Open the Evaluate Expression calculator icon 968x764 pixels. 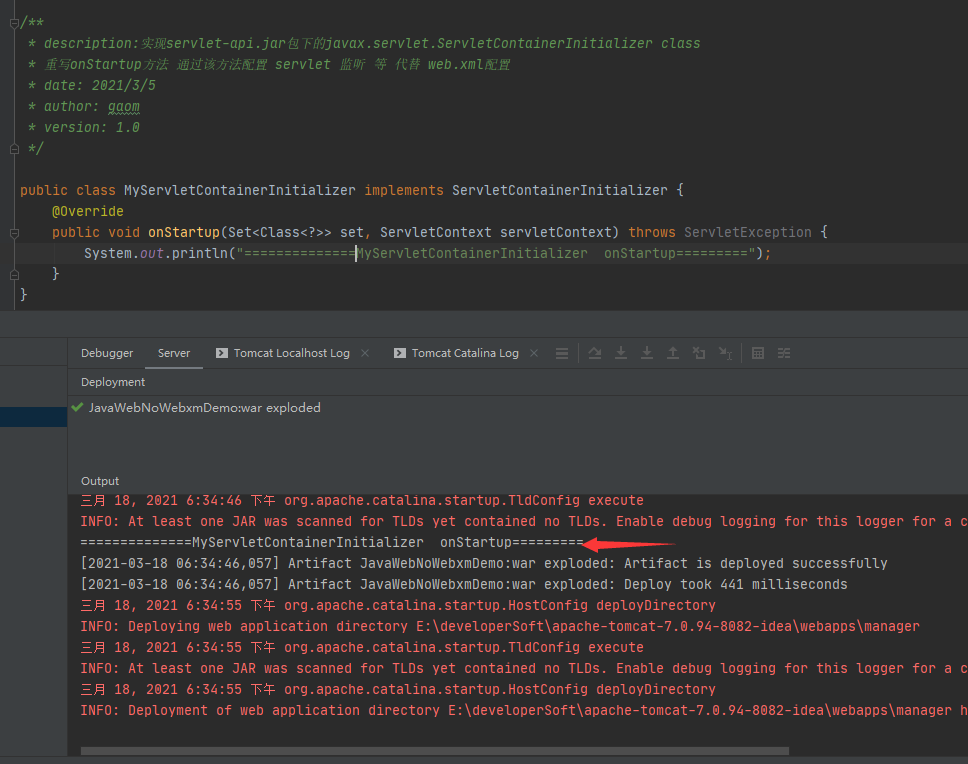(758, 353)
